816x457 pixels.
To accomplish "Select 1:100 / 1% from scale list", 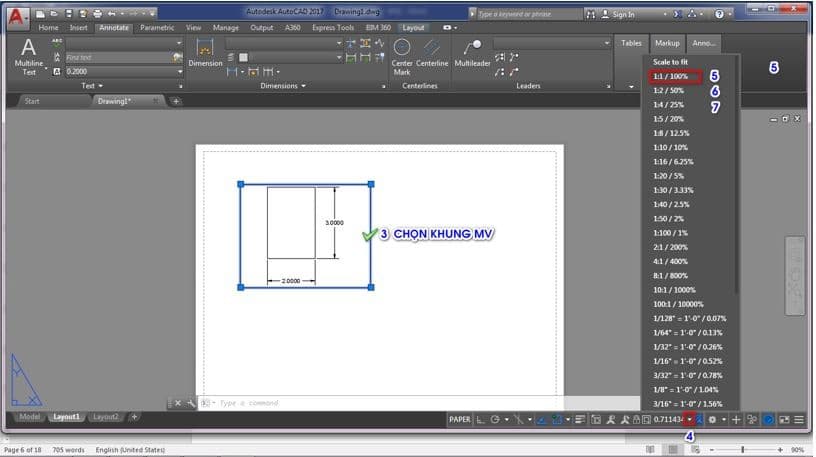I will pos(670,233).
